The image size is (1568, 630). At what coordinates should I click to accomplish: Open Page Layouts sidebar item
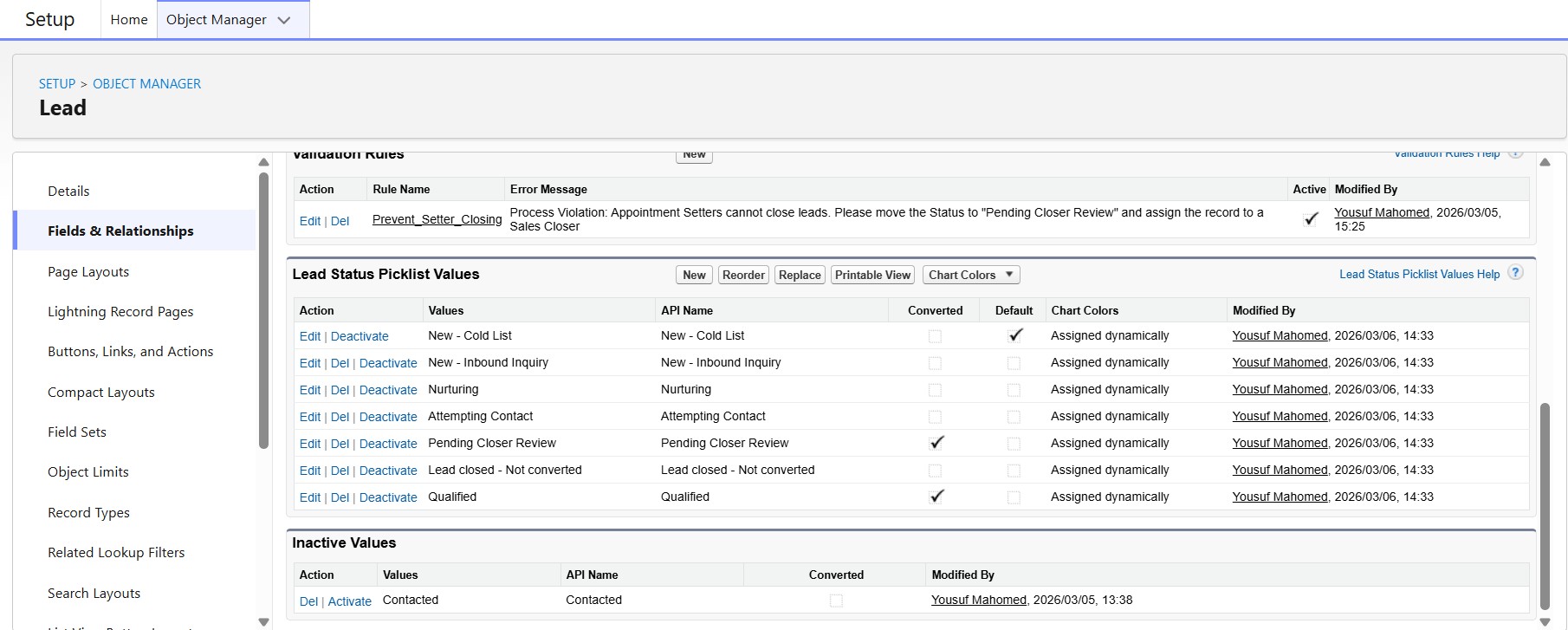88,271
